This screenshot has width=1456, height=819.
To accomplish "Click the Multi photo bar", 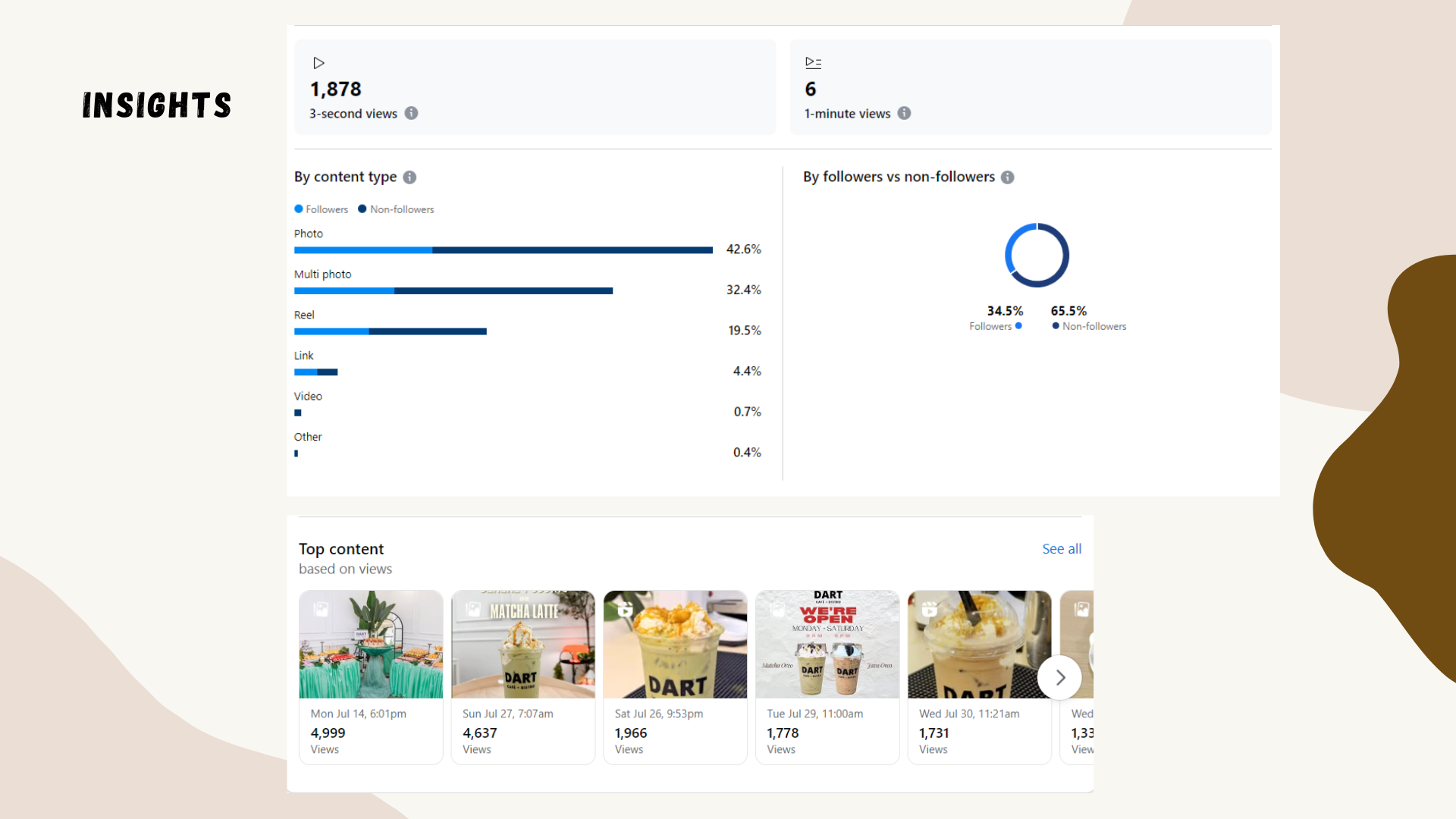I will [453, 291].
